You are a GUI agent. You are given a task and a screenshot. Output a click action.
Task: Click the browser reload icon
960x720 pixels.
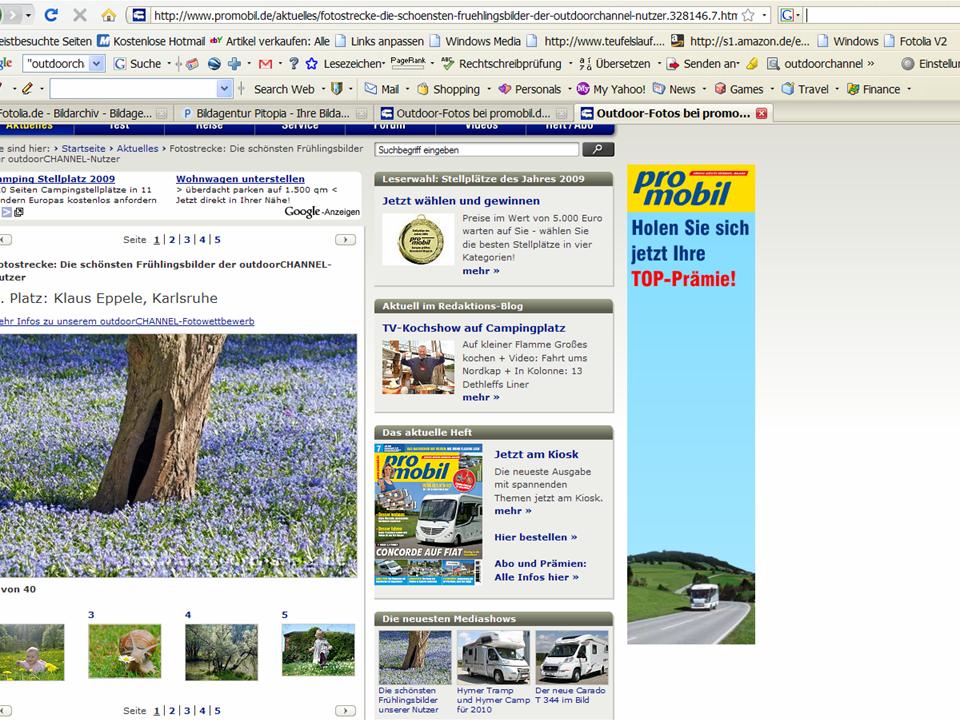coord(51,16)
